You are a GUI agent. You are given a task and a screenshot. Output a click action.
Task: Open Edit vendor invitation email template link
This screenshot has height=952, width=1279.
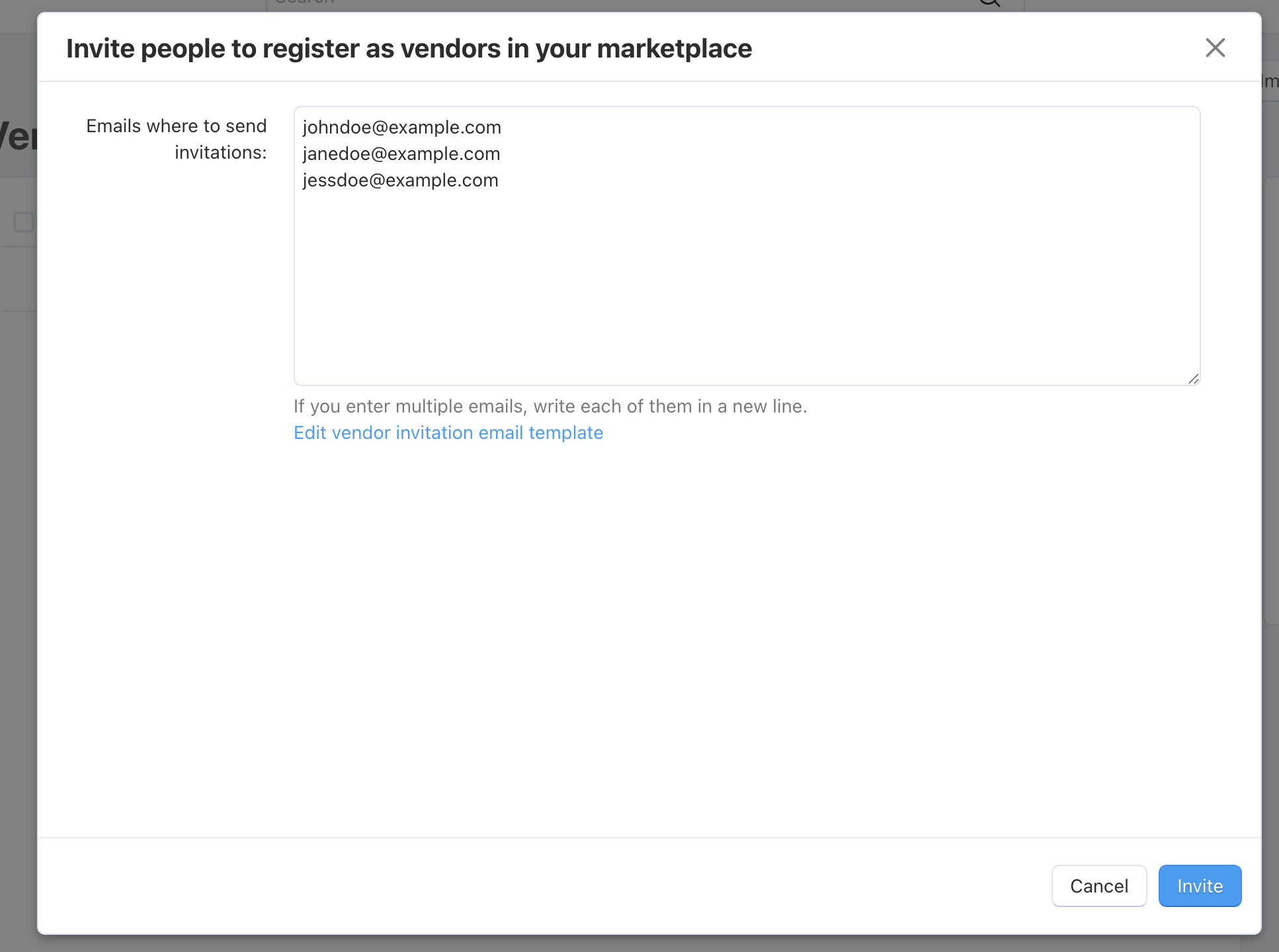[x=448, y=432]
